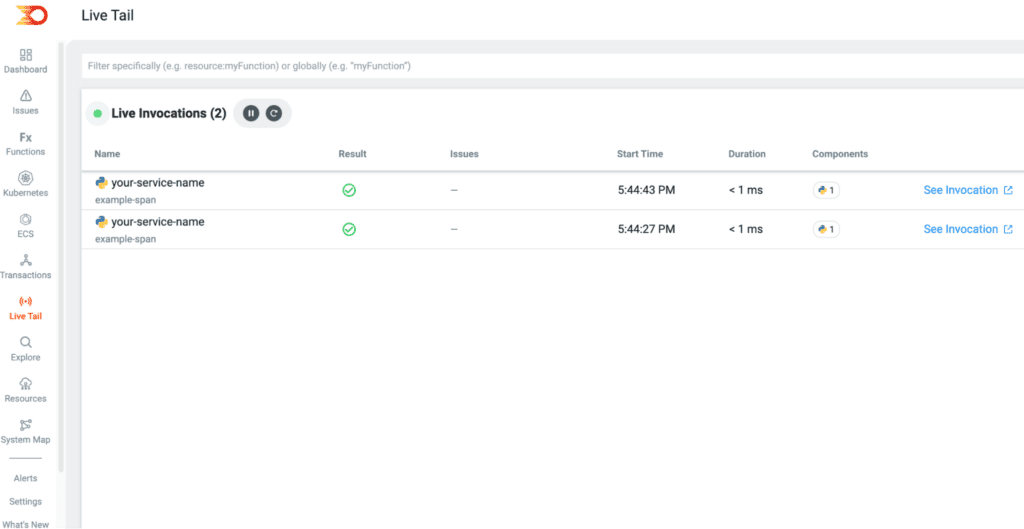
Task: Click your-service-name in 5:44:43 PM row
Action: 158,183
